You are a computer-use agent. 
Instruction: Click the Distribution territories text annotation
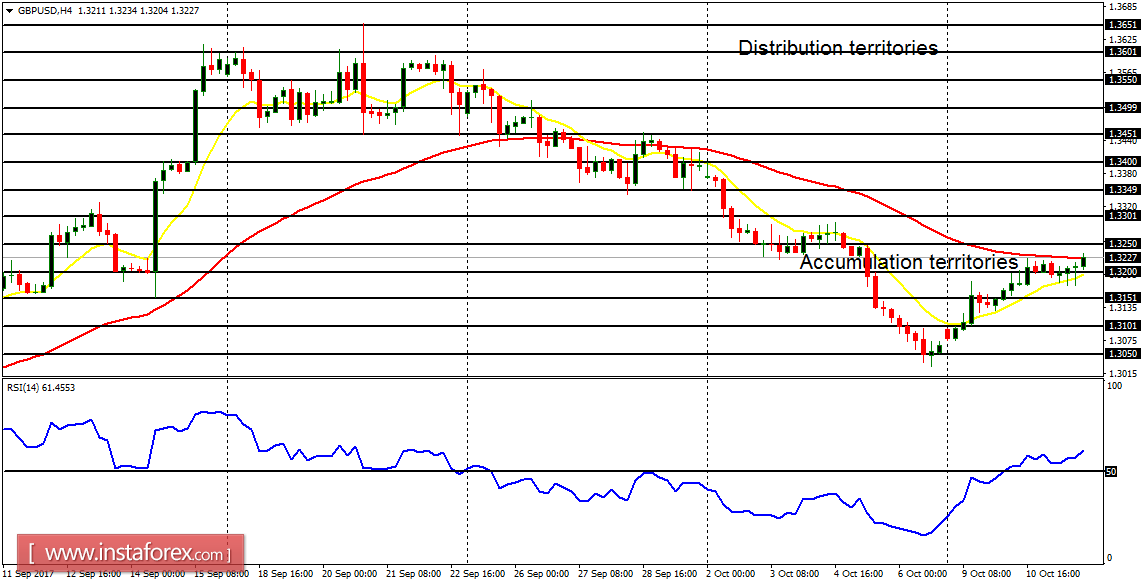pyautogui.click(x=838, y=47)
